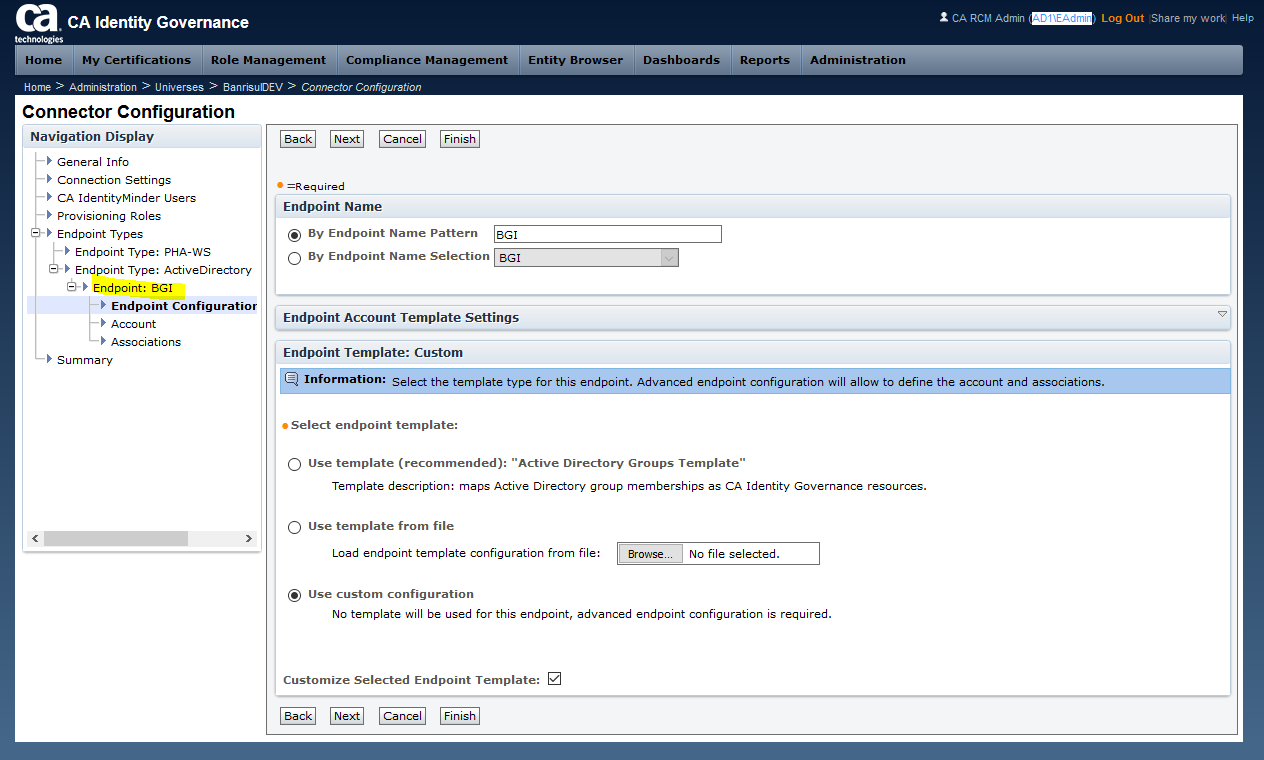Viewport: 1264px width, 760px height.
Task: Expand the Endpoint Account Template Settings panel
Action: point(1222,314)
